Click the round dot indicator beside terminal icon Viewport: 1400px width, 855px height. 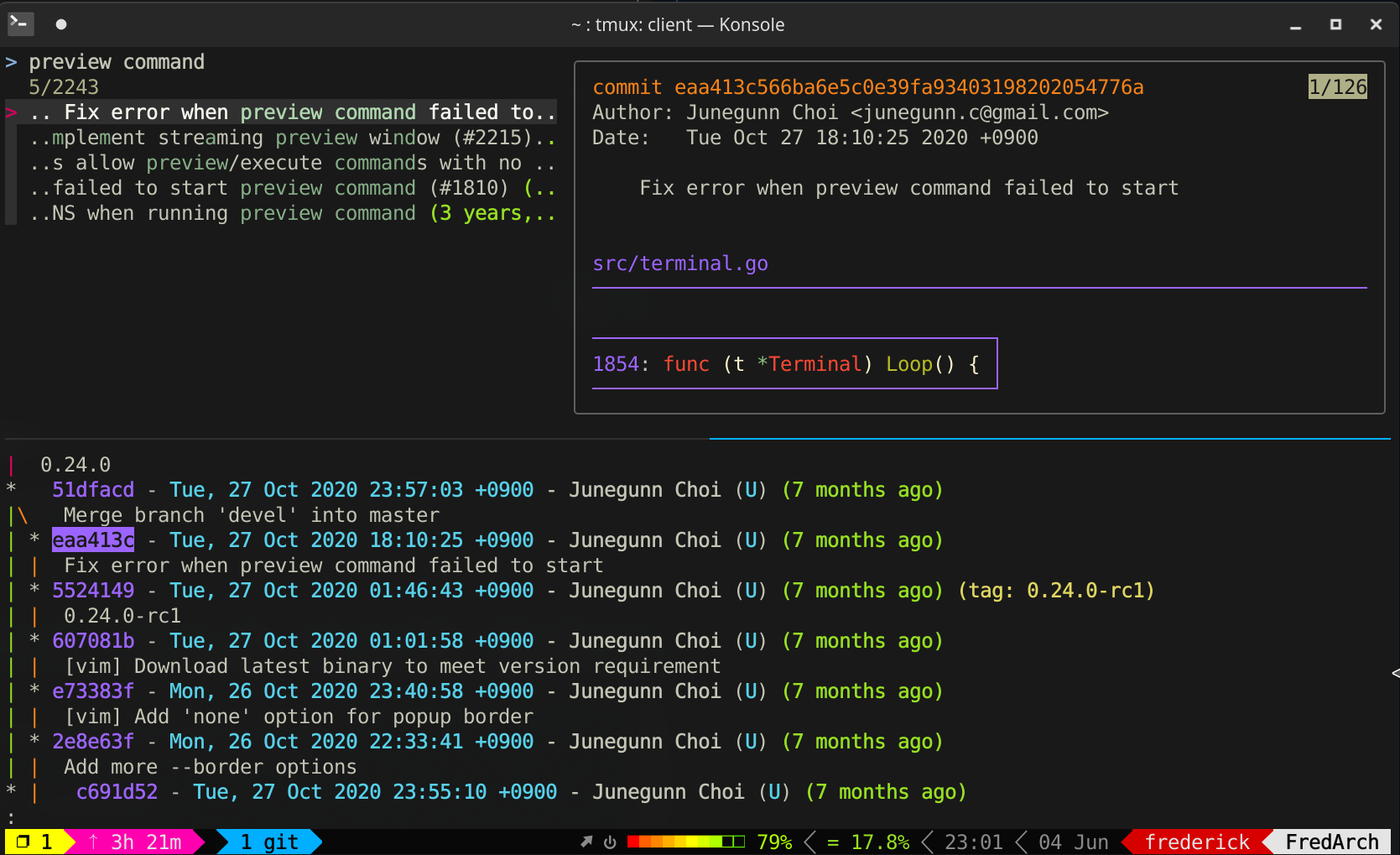tap(61, 24)
